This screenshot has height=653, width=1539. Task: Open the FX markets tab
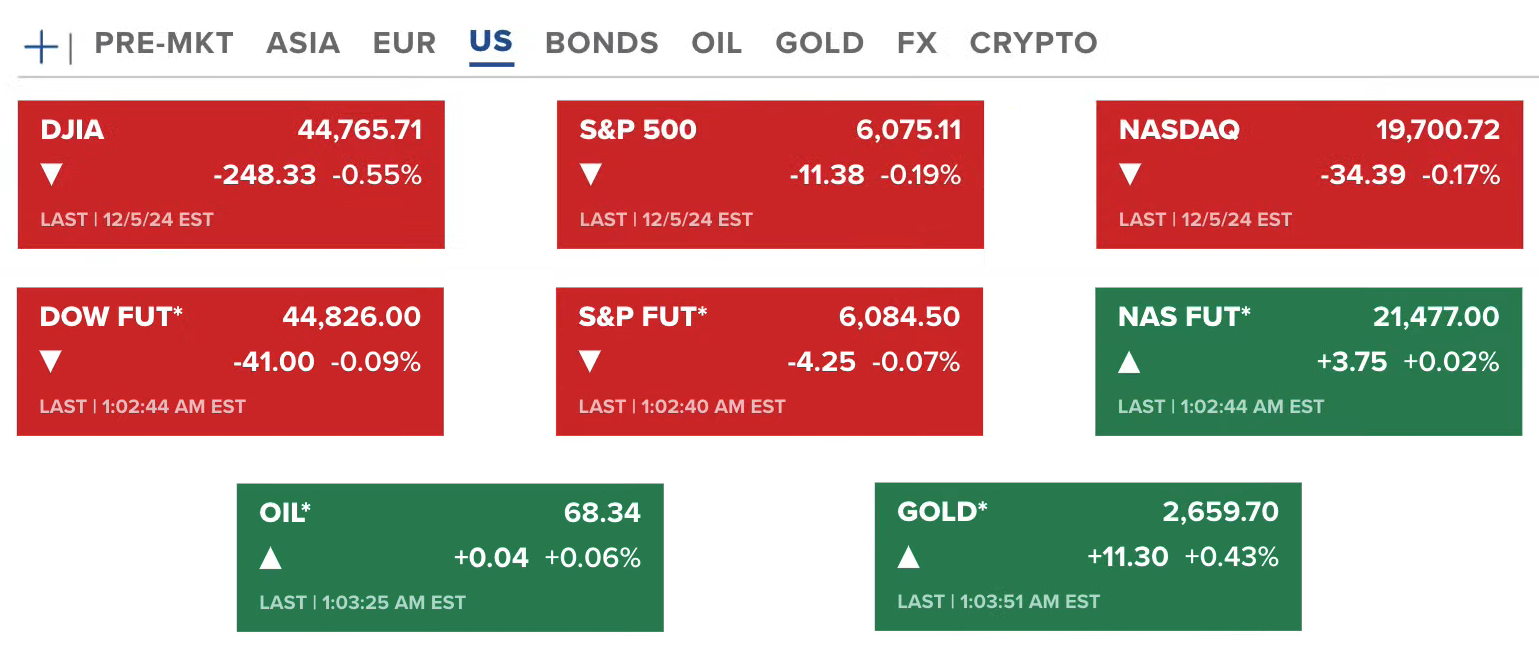pyautogui.click(x=917, y=43)
